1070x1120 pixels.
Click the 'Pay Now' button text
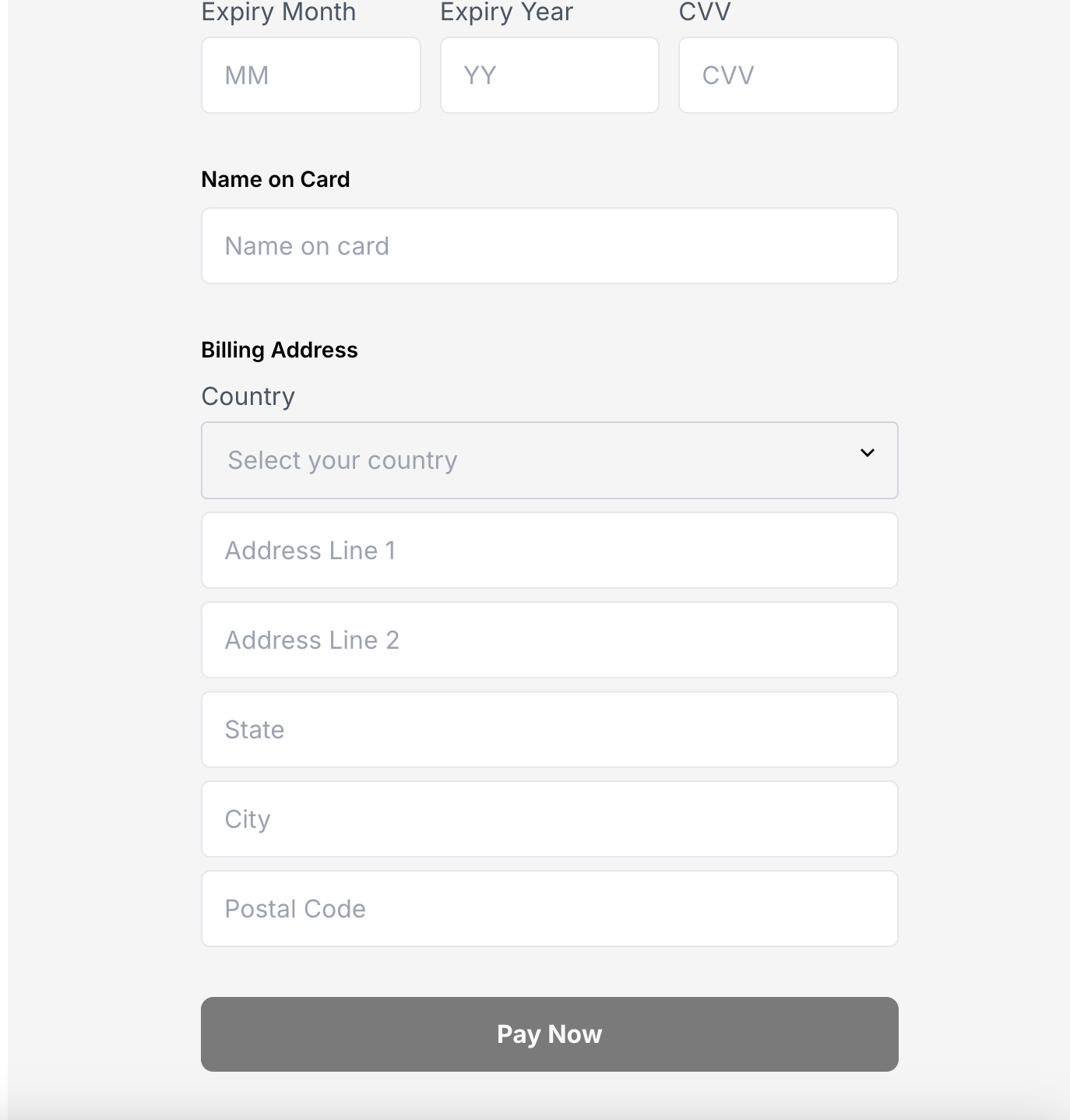point(549,1034)
